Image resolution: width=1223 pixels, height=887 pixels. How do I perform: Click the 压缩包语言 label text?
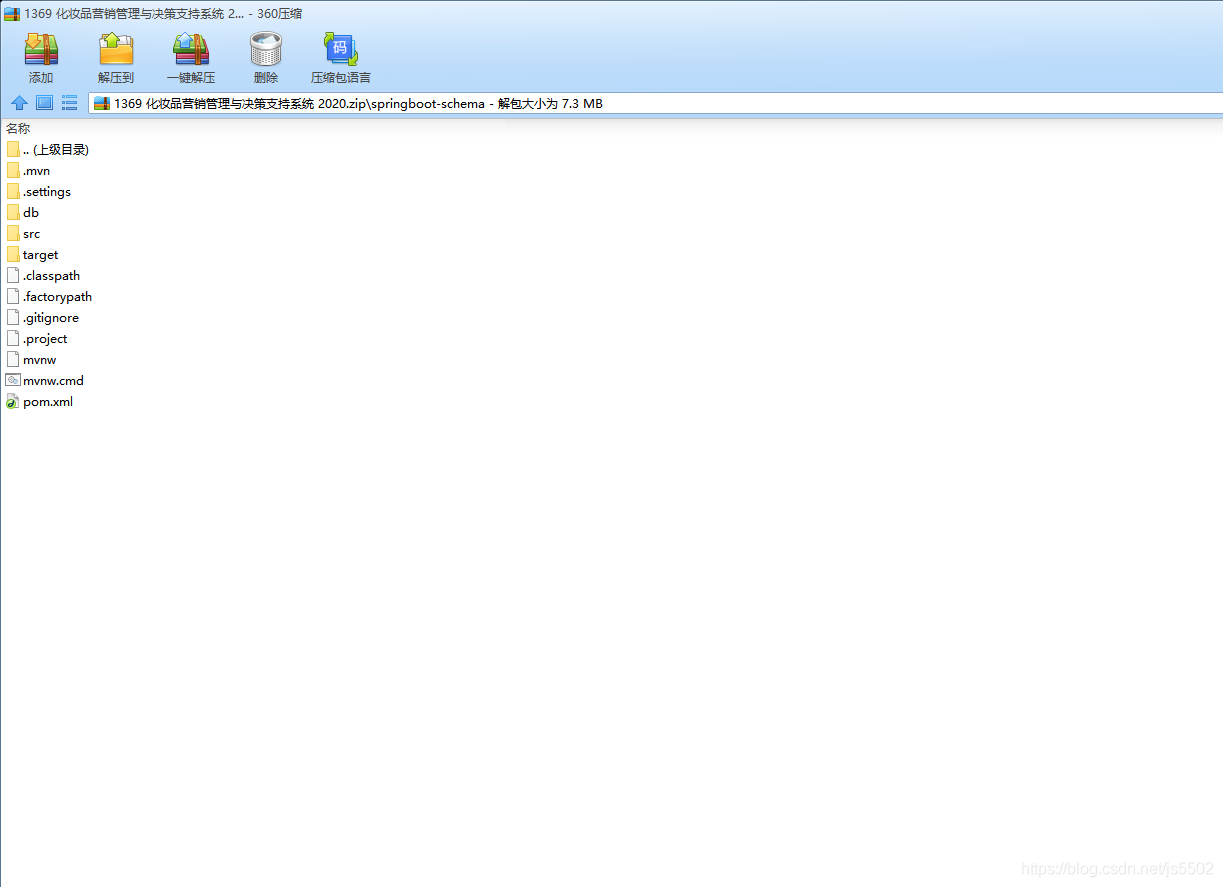point(341,78)
